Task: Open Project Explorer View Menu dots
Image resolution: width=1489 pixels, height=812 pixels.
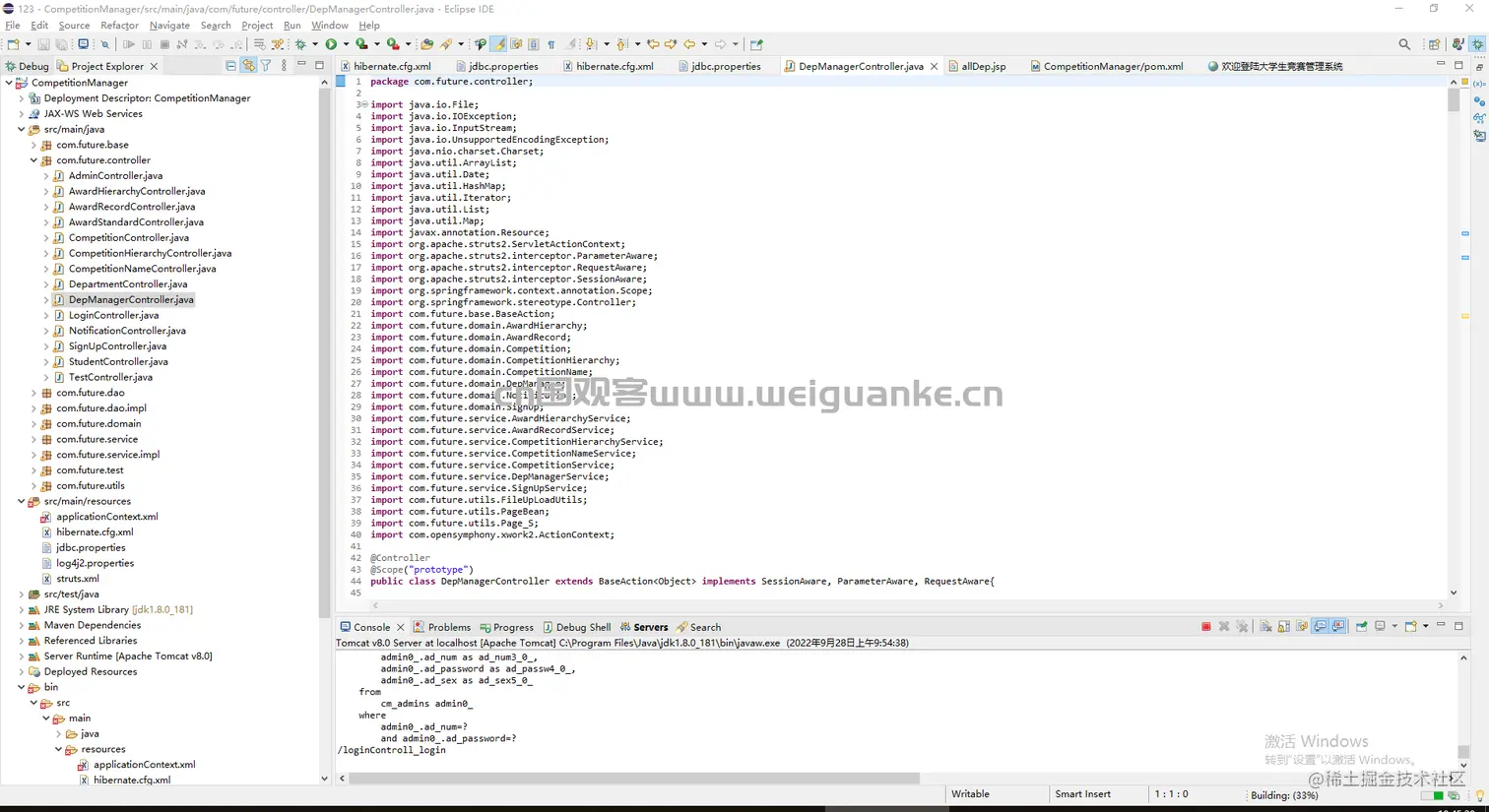Action: 284,66
